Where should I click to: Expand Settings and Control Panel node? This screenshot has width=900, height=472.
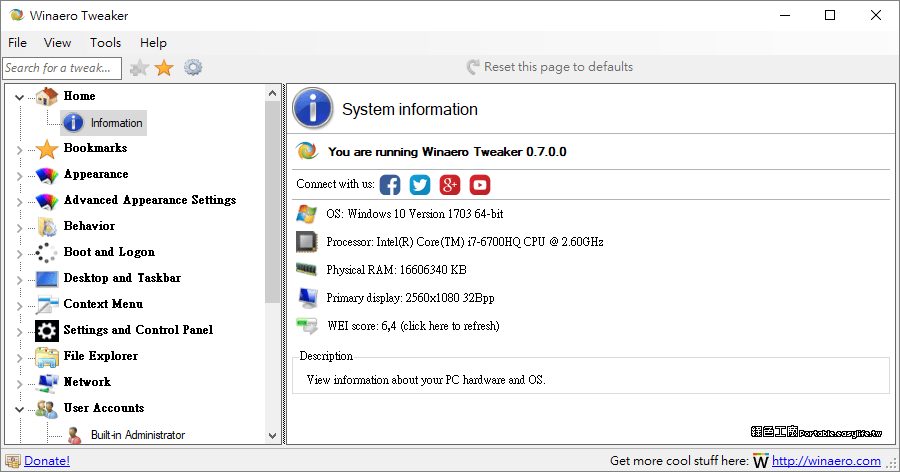20,332
